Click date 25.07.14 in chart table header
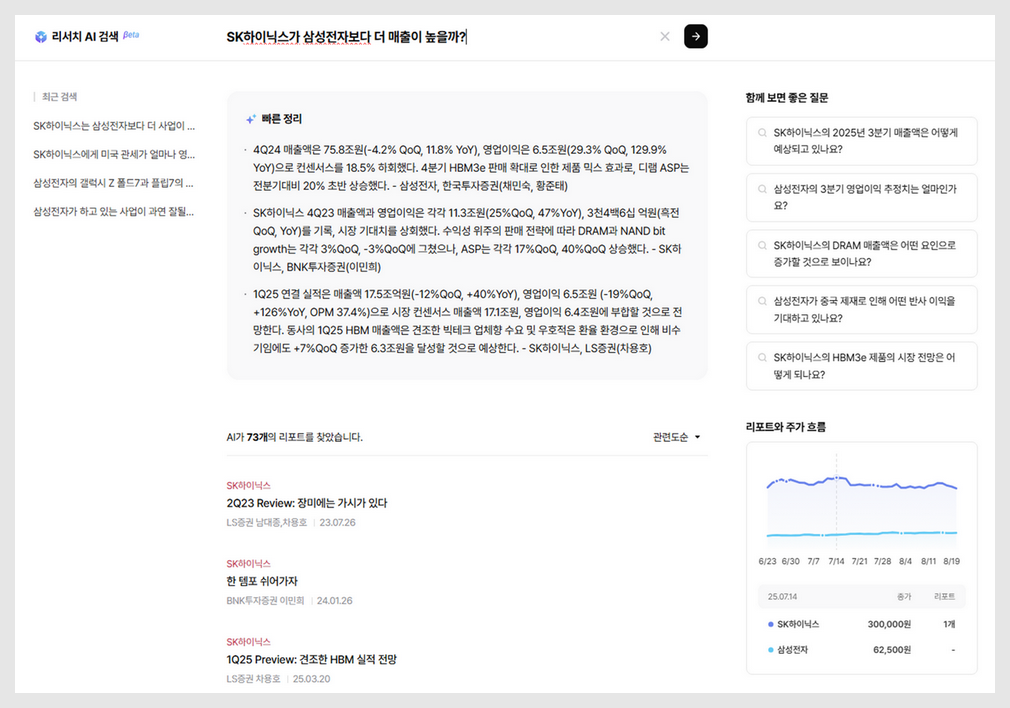1010x708 pixels. click(782, 597)
